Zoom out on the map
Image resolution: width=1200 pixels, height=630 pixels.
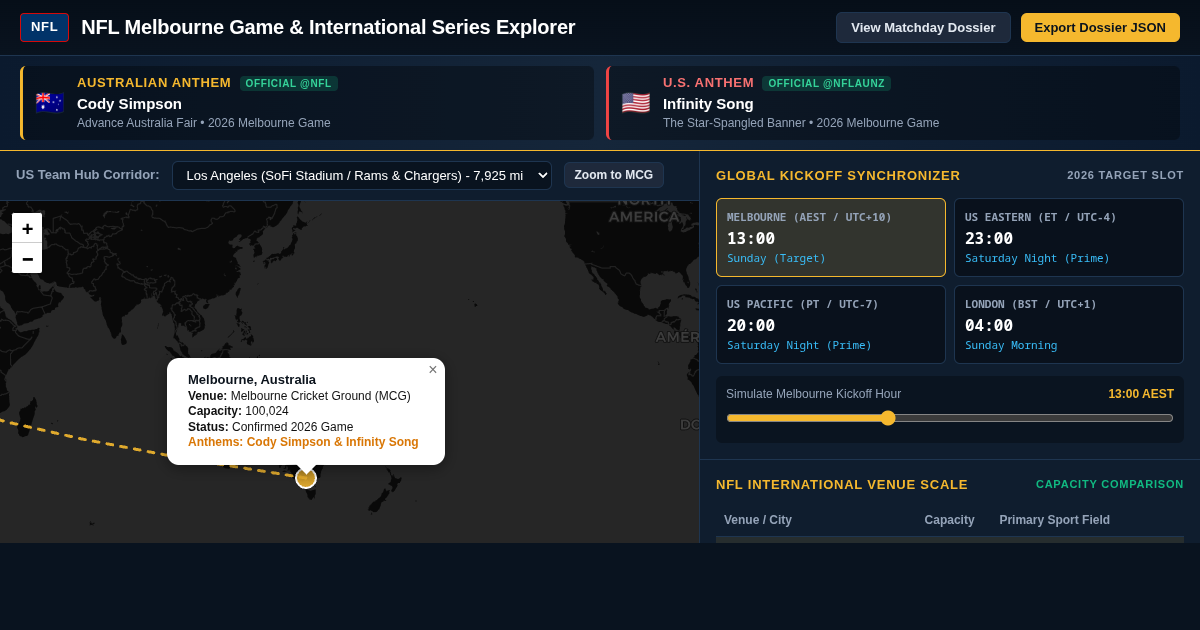[x=27, y=258]
